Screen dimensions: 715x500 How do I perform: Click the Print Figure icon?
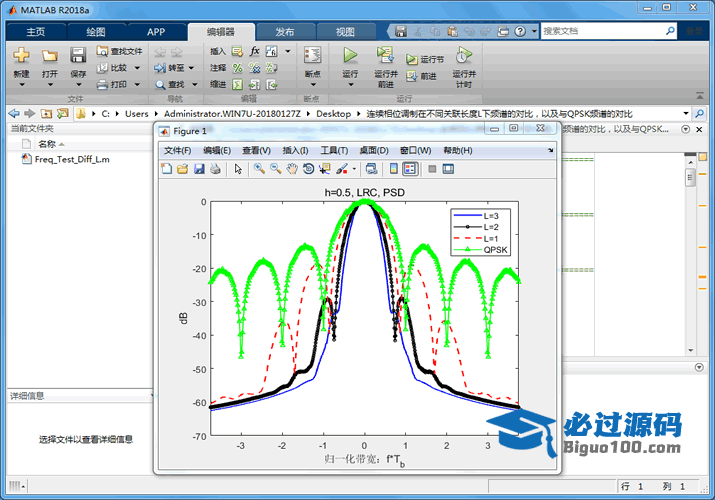[x=215, y=169]
